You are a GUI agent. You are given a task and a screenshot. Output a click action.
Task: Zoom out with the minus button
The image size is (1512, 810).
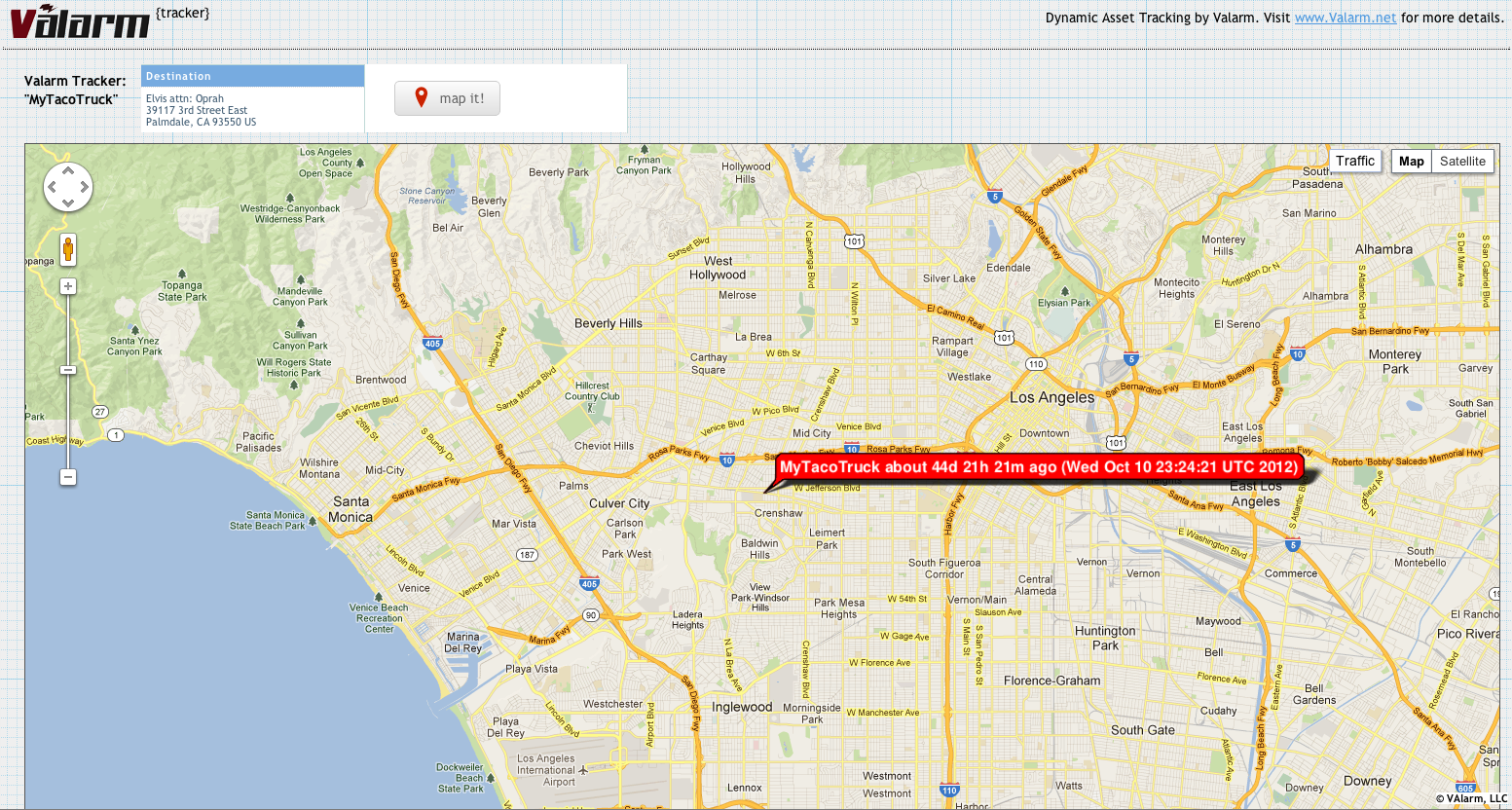pyautogui.click(x=68, y=477)
